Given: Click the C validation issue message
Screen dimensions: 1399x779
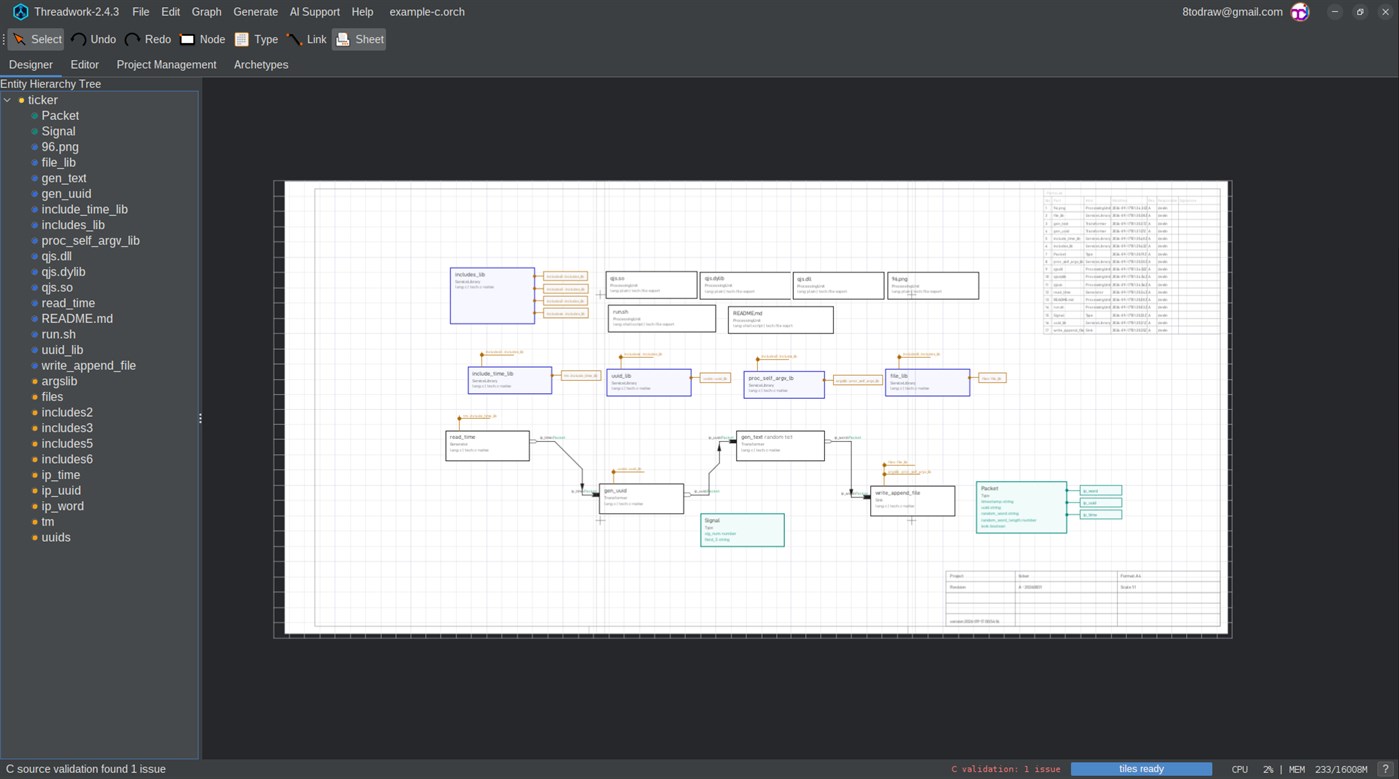Looking at the screenshot, I should 1006,769.
